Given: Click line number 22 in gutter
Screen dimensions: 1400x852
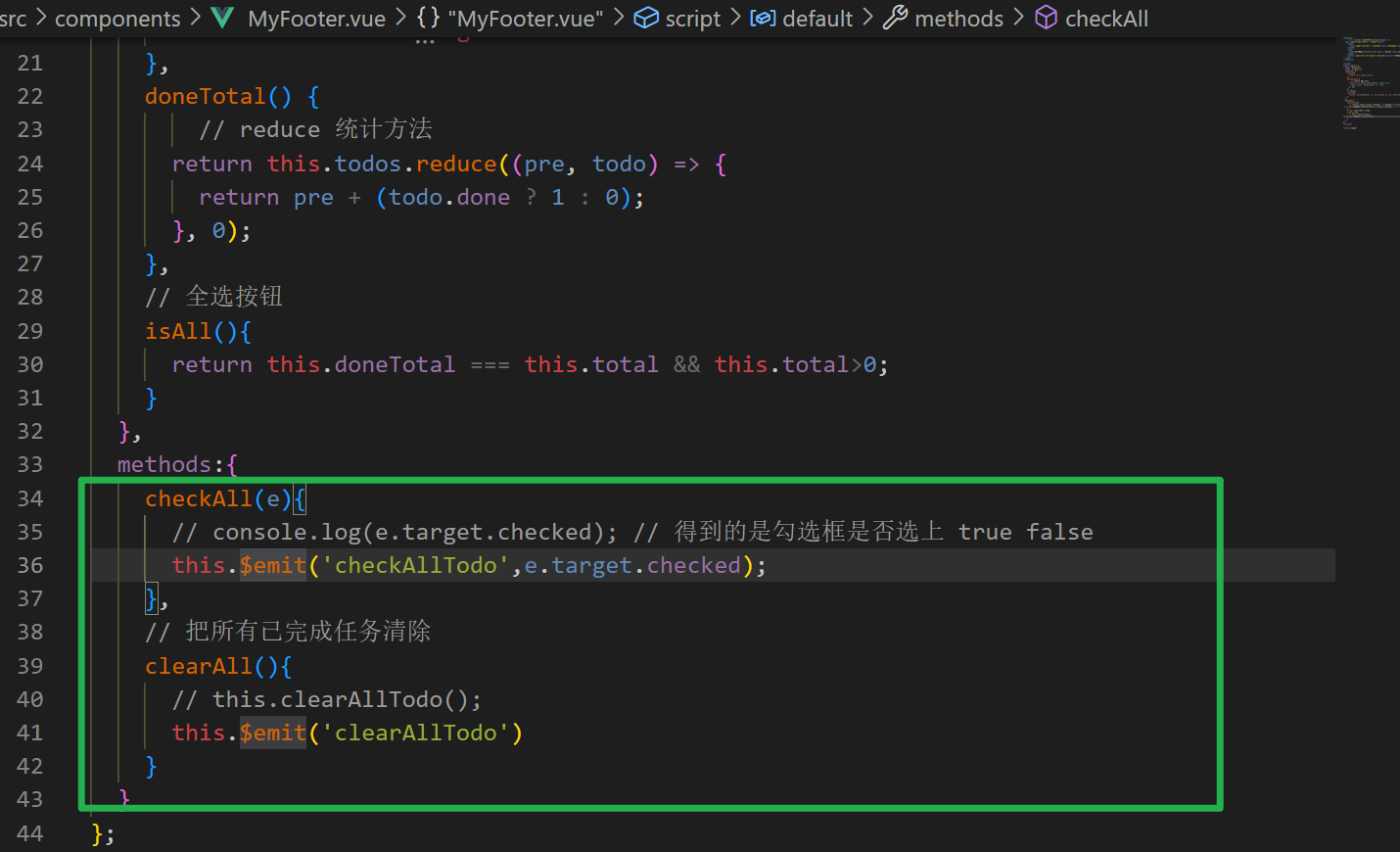Looking at the screenshot, I should (30, 96).
